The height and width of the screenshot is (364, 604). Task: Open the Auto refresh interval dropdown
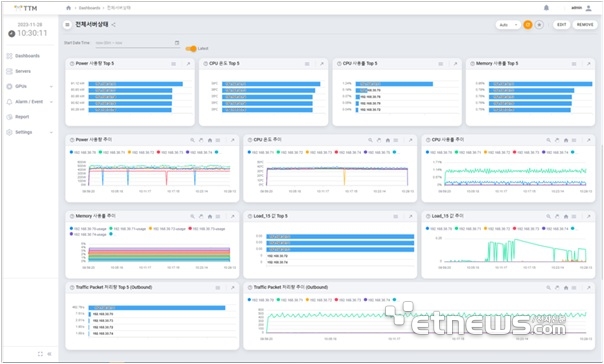pyautogui.click(x=508, y=25)
